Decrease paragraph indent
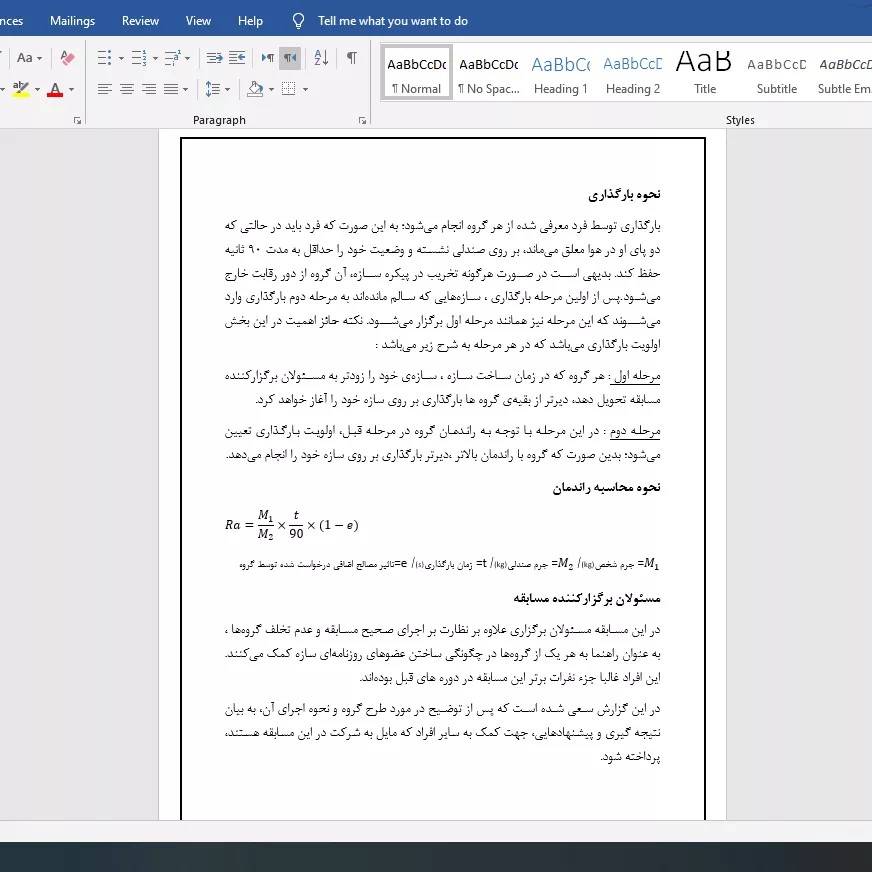Viewport: 872px width, 872px height. pos(214,58)
